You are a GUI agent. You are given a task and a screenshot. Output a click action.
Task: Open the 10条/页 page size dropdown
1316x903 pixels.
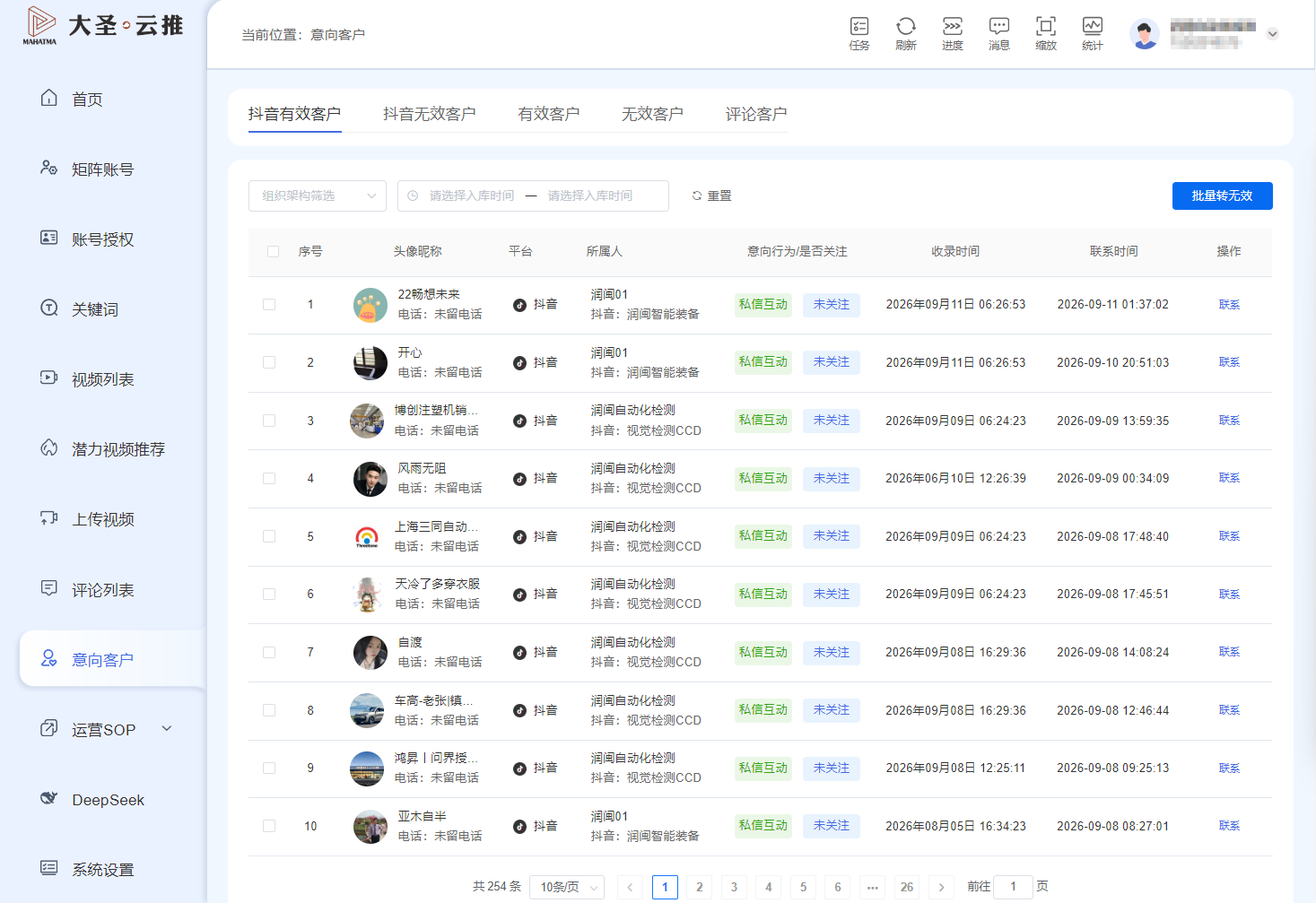[x=567, y=887]
